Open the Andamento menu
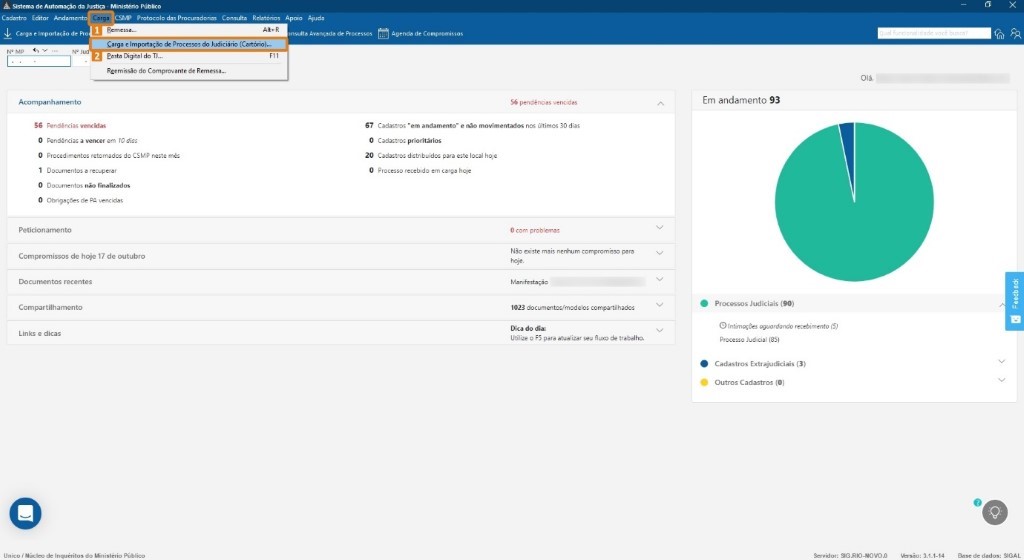This screenshot has height=560, width=1024. point(70,18)
